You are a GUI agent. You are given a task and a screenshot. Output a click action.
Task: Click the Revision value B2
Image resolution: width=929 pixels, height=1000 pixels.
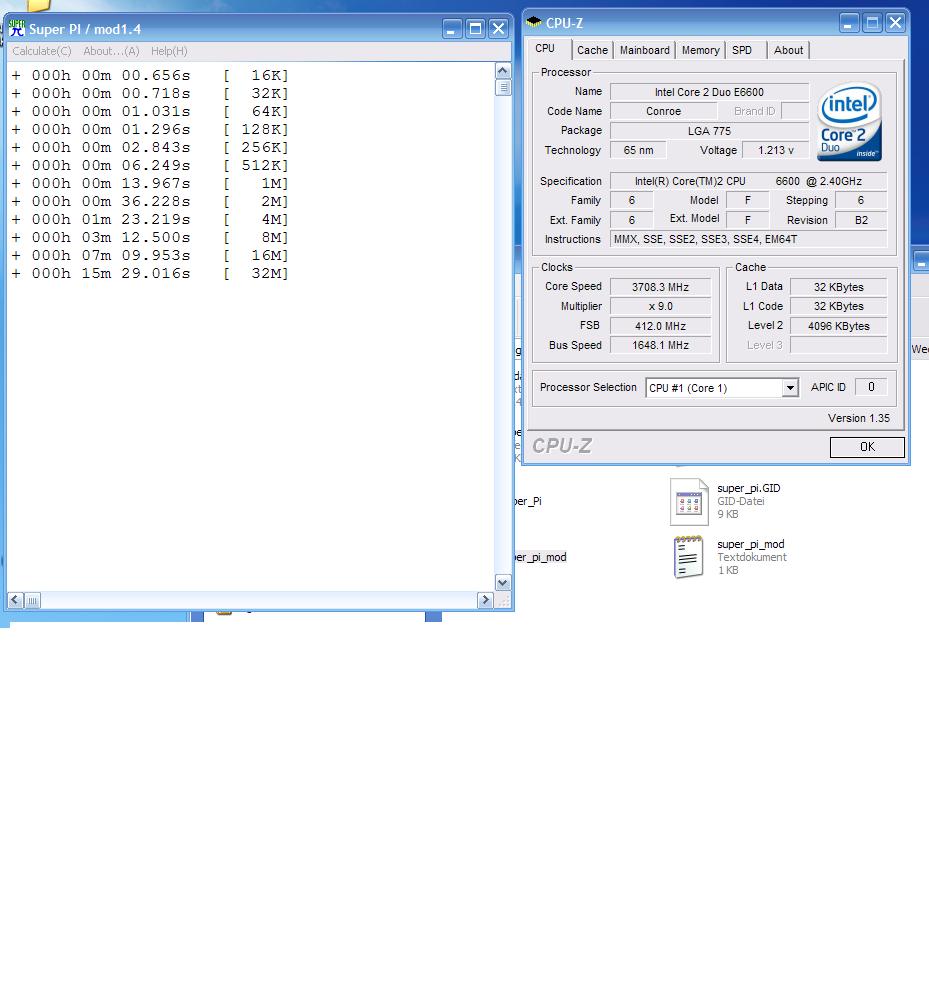coord(861,220)
